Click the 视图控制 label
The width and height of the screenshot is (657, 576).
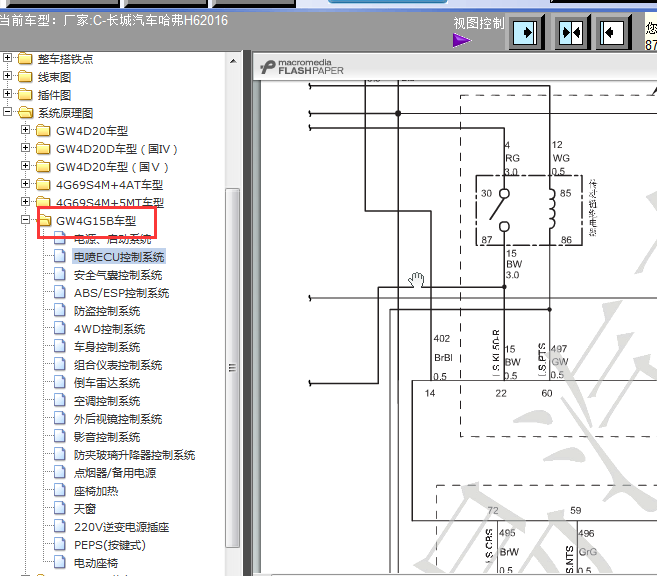tap(479, 23)
